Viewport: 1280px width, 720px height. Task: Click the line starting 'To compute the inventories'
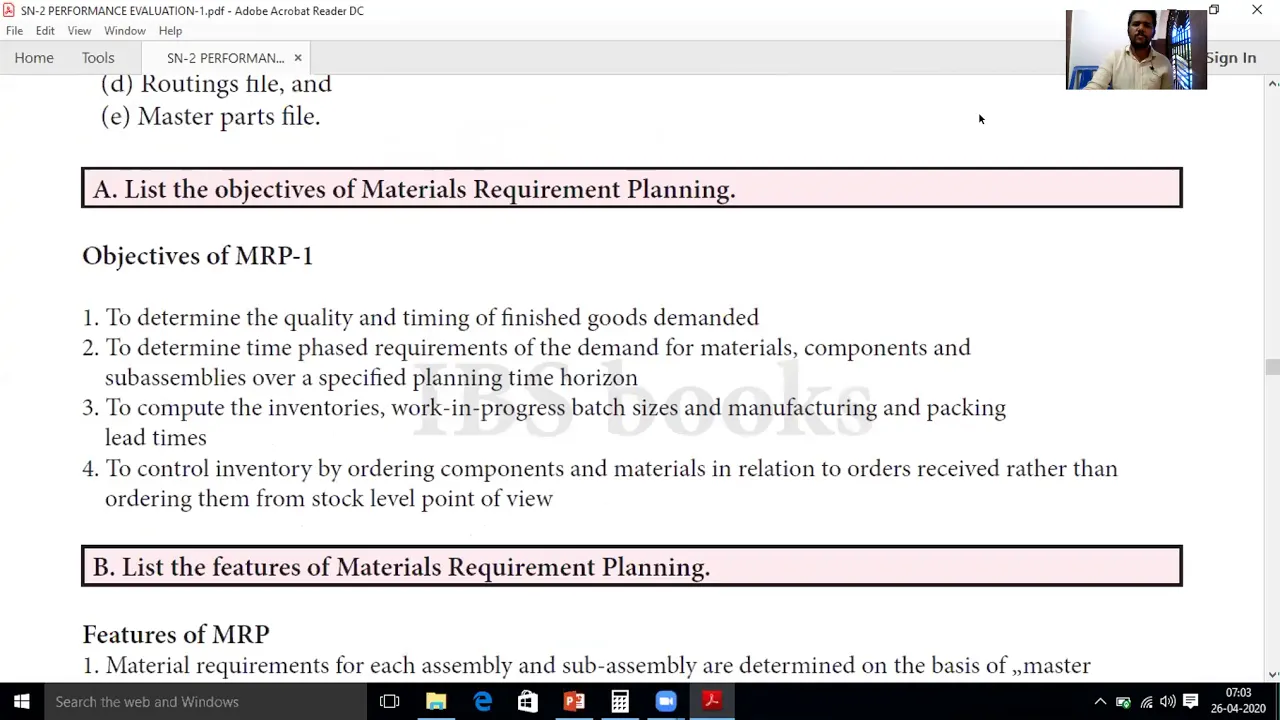point(555,408)
